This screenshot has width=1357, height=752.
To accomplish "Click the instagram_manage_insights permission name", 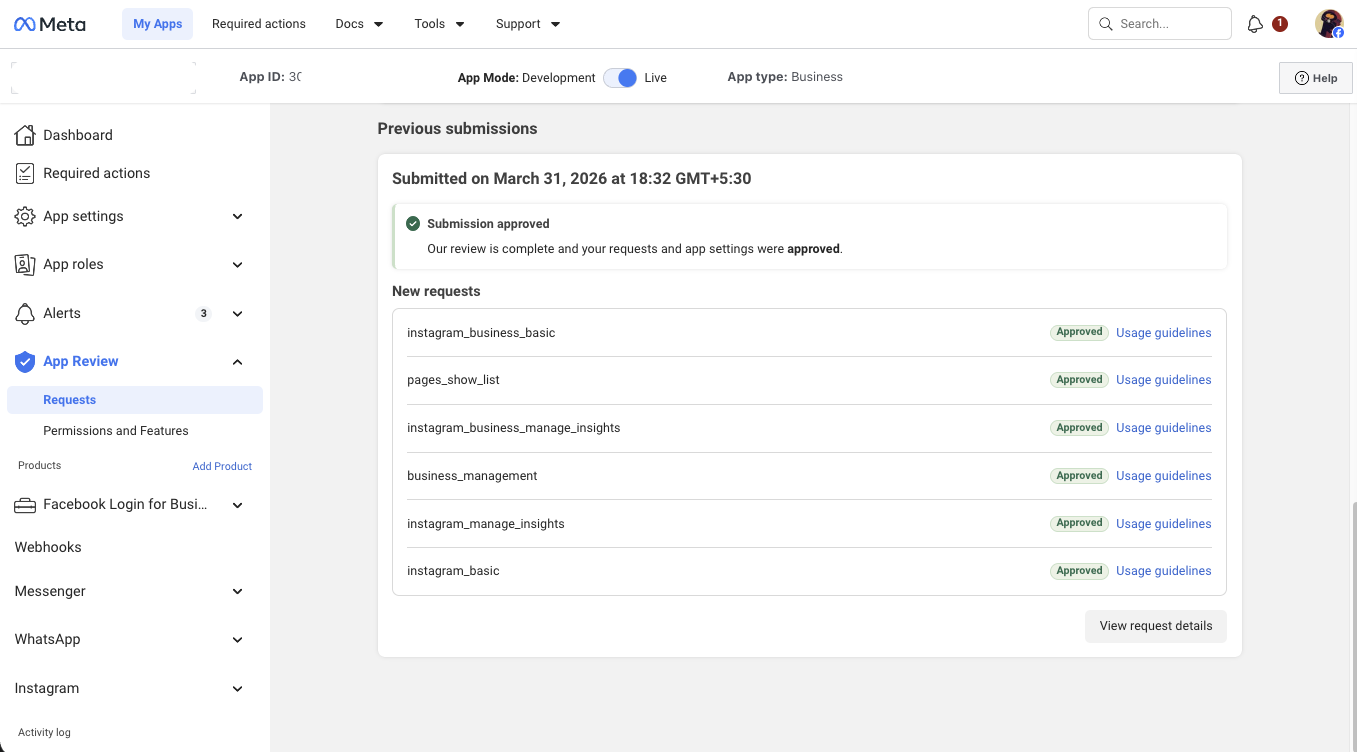I will coord(486,524).
